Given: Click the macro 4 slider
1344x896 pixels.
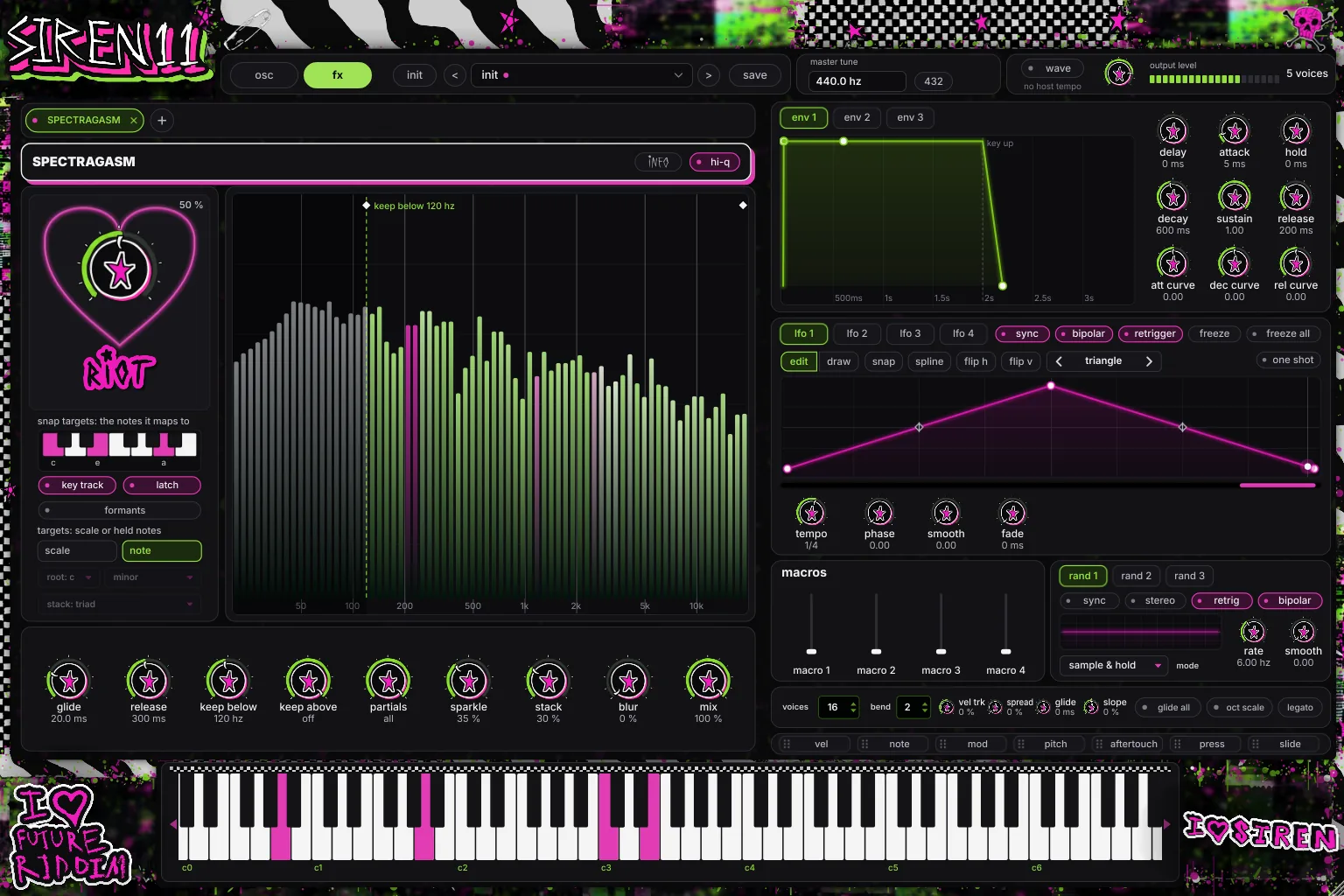Looking at the screenshot, I should click(1005, 624).
